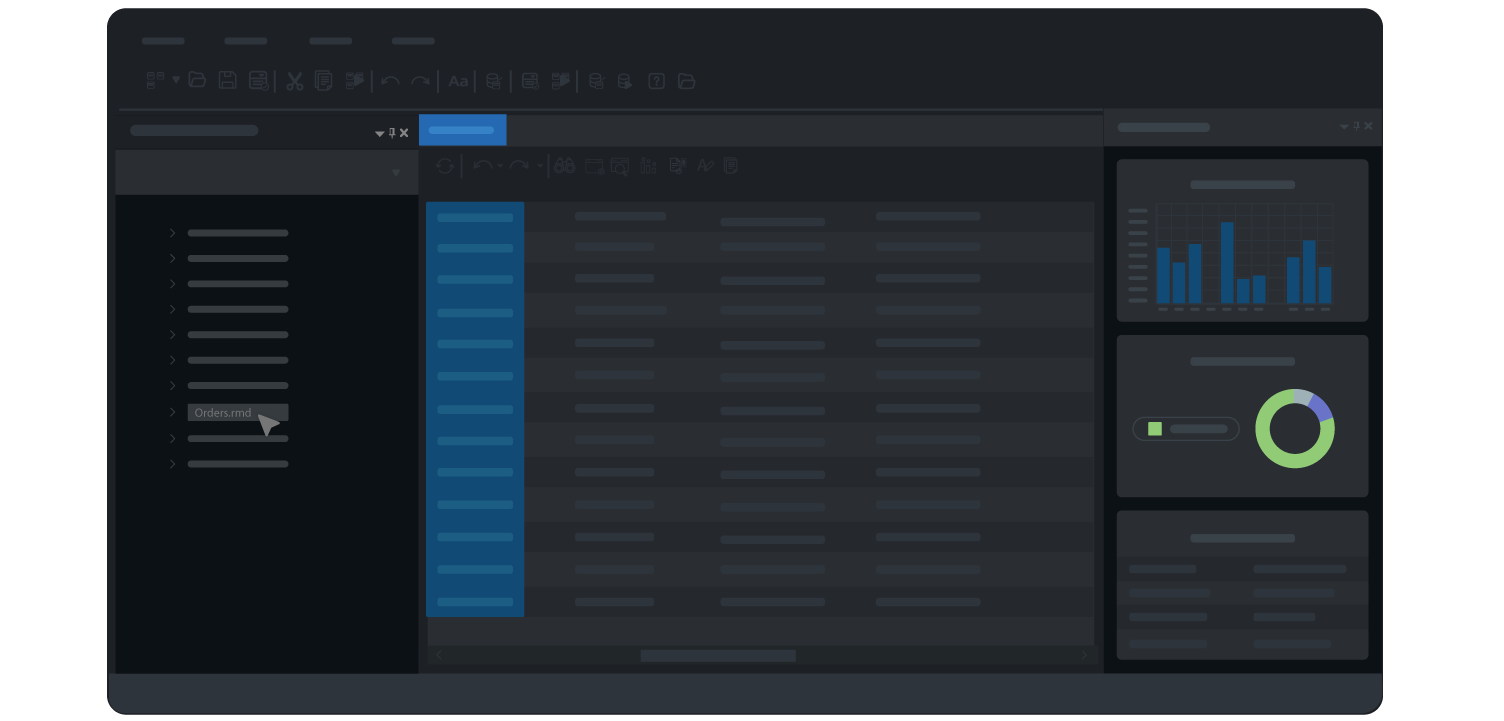Click the database icon left of database-run
Screen dimensions: 1504x721
[x=596, y=82]
